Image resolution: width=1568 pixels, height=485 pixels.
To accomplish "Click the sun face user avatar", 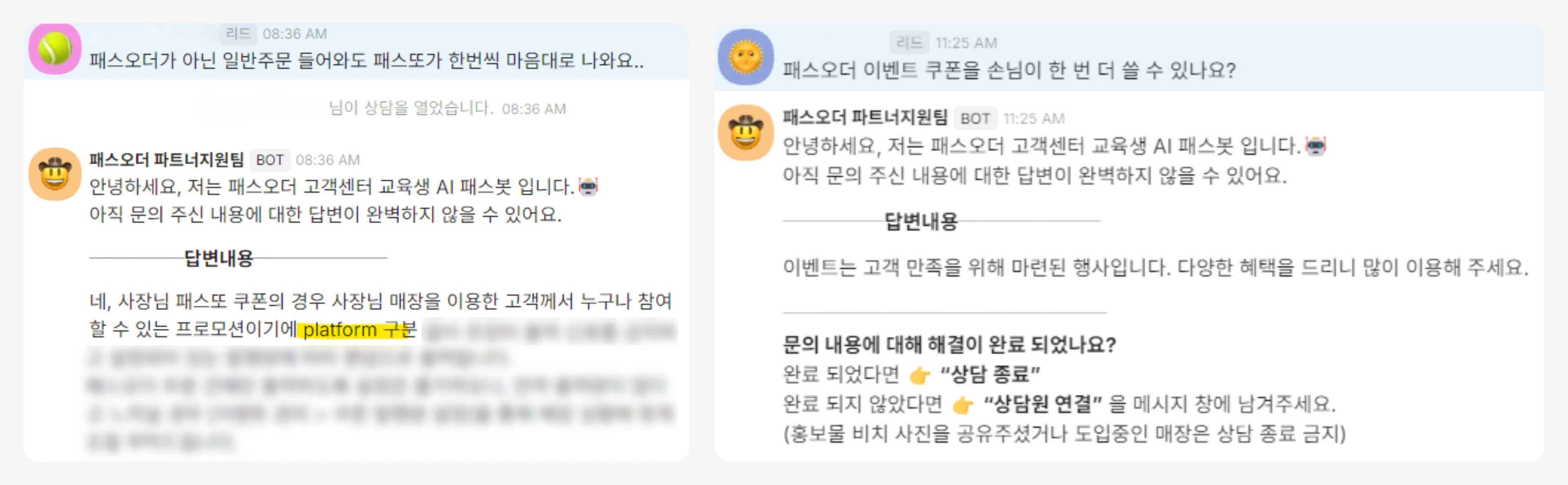I will pos(746,57).
